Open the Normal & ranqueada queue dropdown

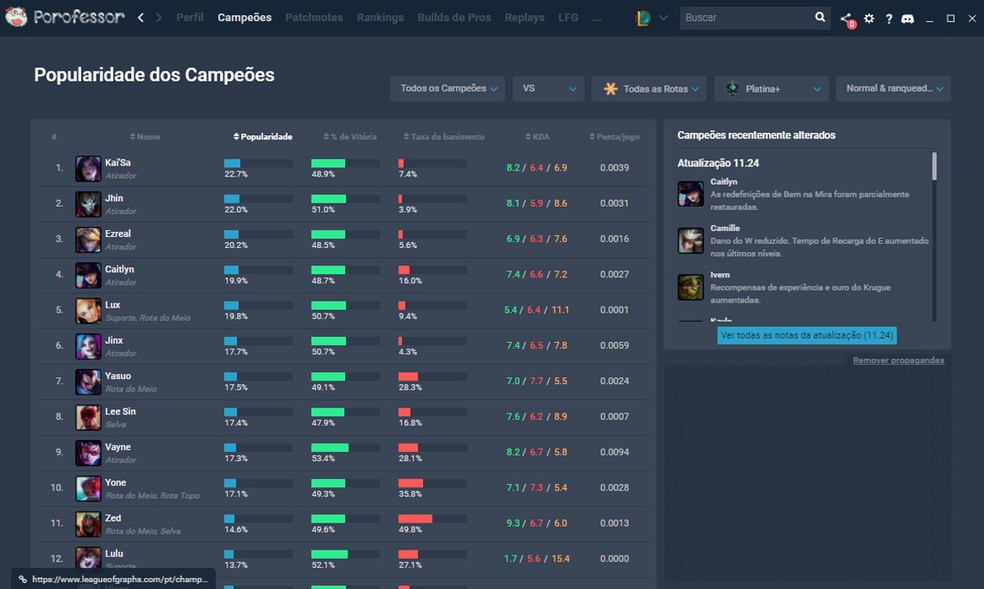point(891,88)
